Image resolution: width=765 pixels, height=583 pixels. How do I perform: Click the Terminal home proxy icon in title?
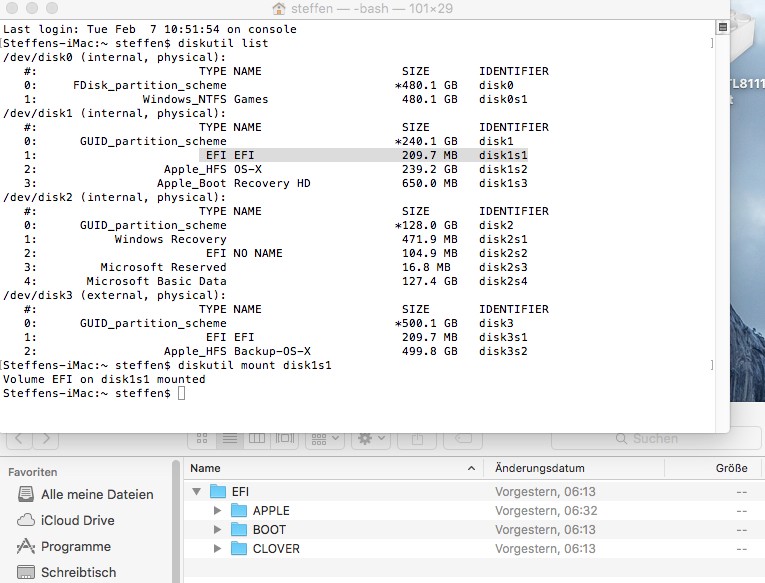pyautogui.click(x=279, y=8)
